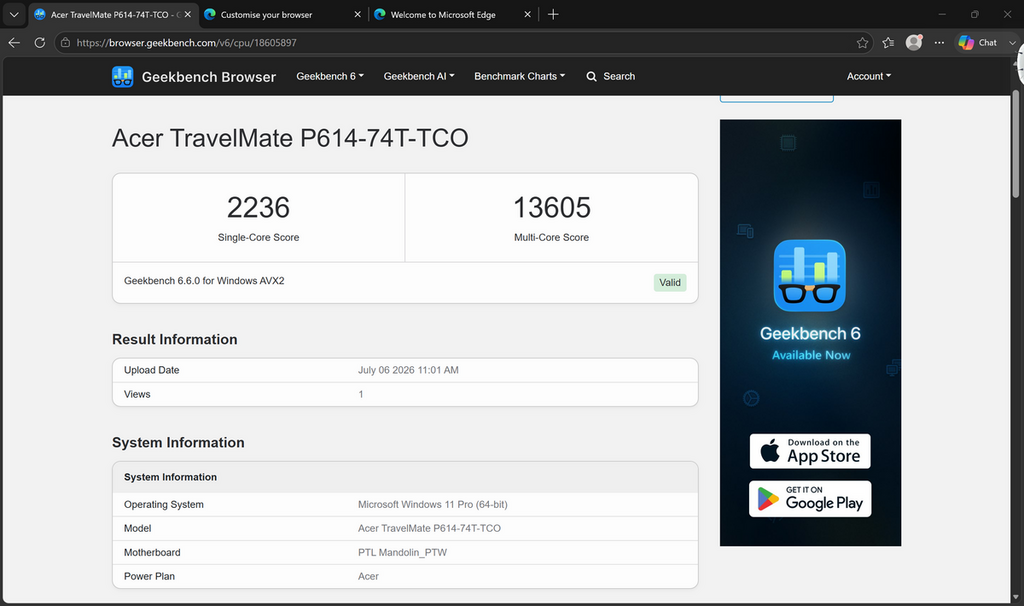Viewport: 1024px width, 606px height.
Task: Click the 'Operating System' row label
Action: [x=164, y=505]
